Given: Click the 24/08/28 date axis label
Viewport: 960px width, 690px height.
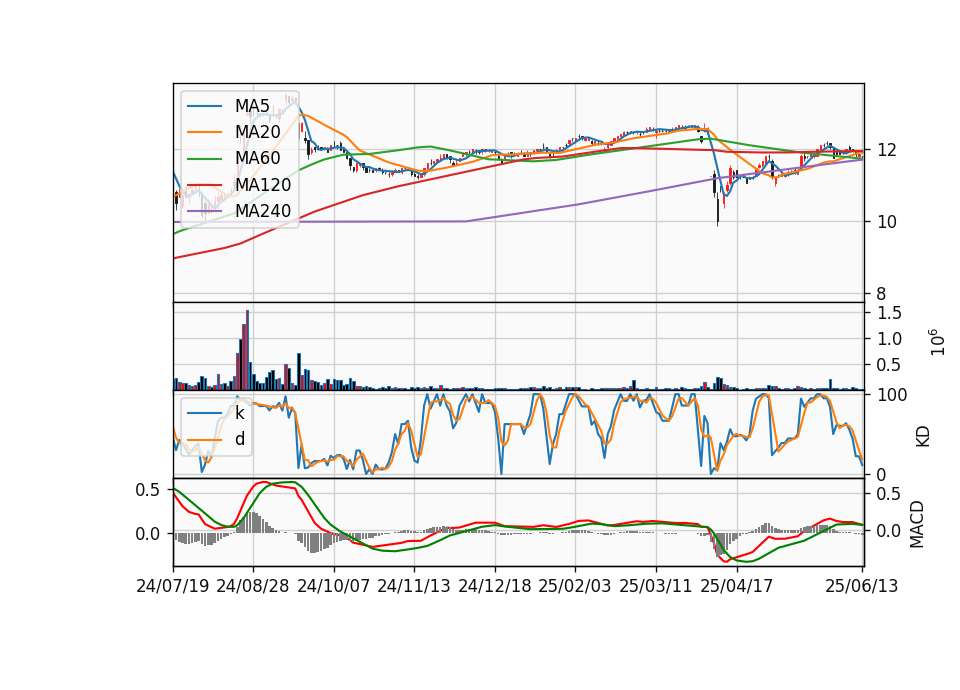Looking at the screenshot, I should click(253, 586).
